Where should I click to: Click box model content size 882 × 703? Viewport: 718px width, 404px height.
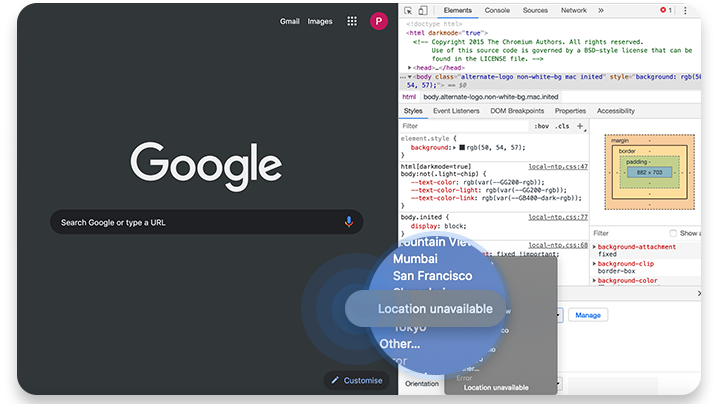pos(649,172)
